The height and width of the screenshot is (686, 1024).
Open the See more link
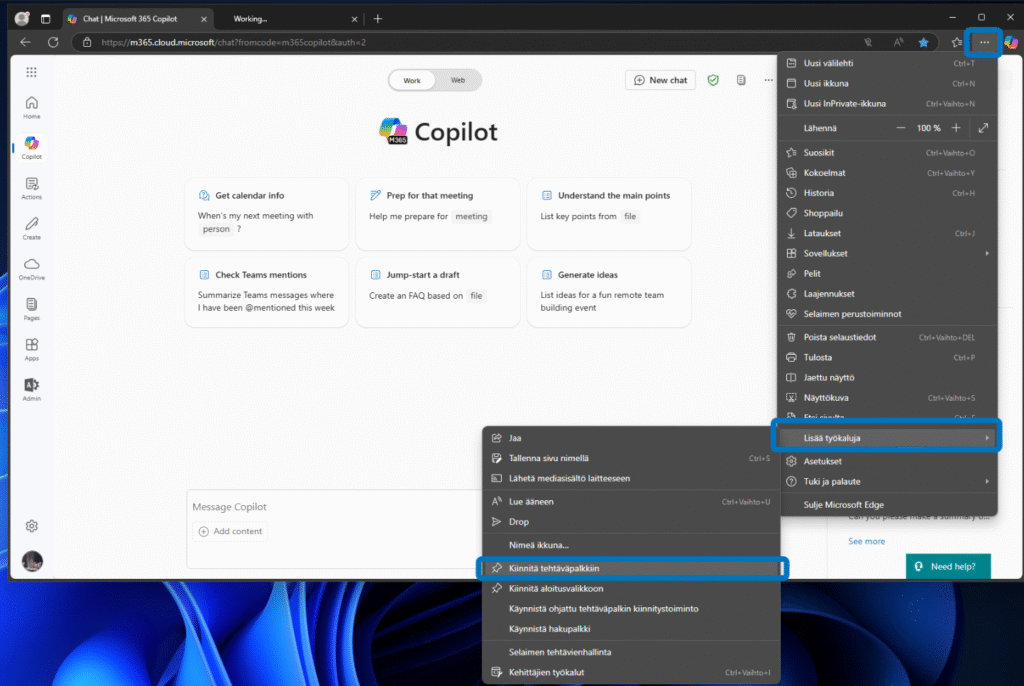(866, 541)
